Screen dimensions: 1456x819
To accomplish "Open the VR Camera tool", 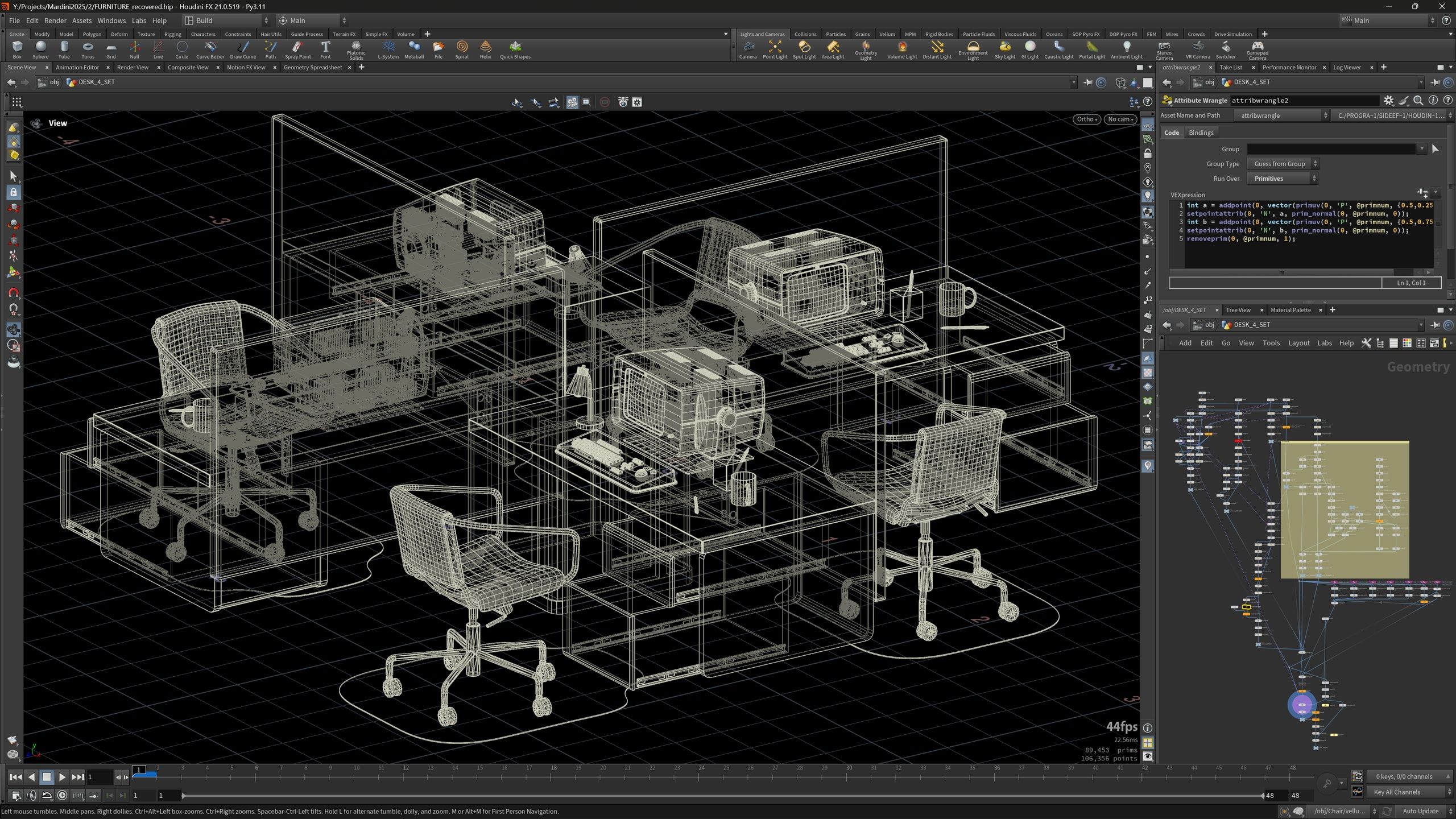I will (1198, 49).
